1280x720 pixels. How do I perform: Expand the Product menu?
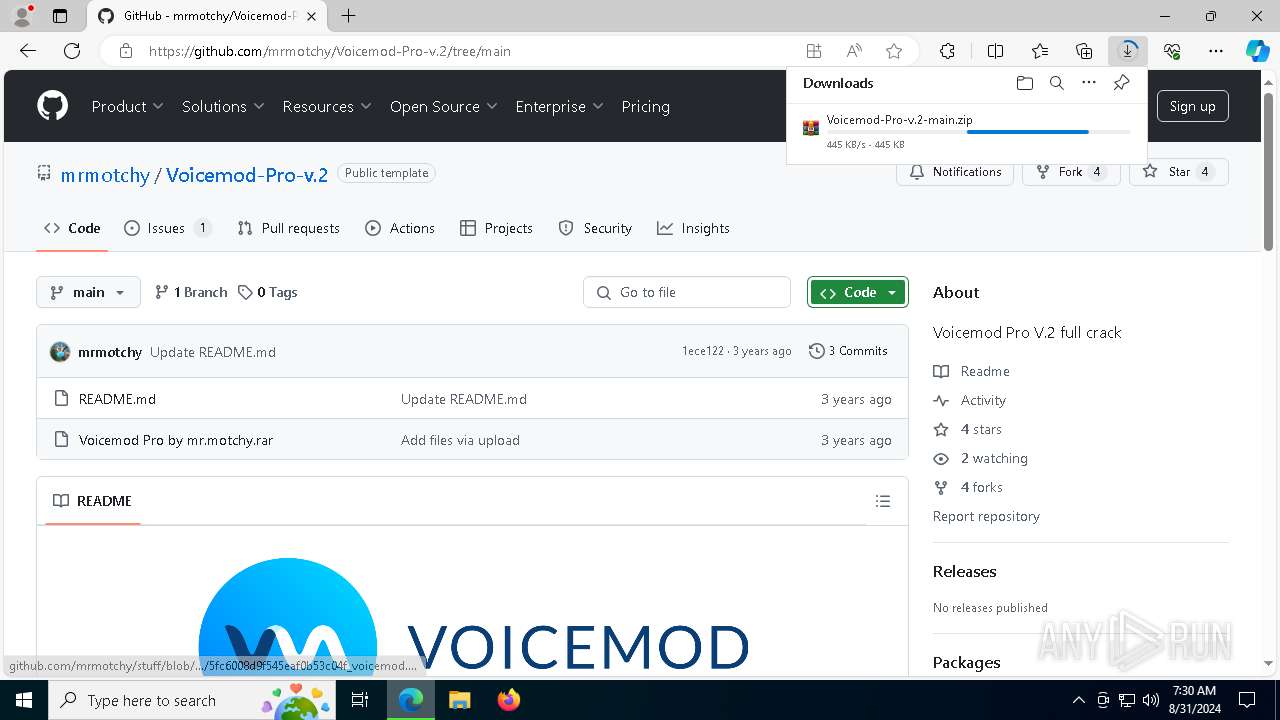coord(128,106)
